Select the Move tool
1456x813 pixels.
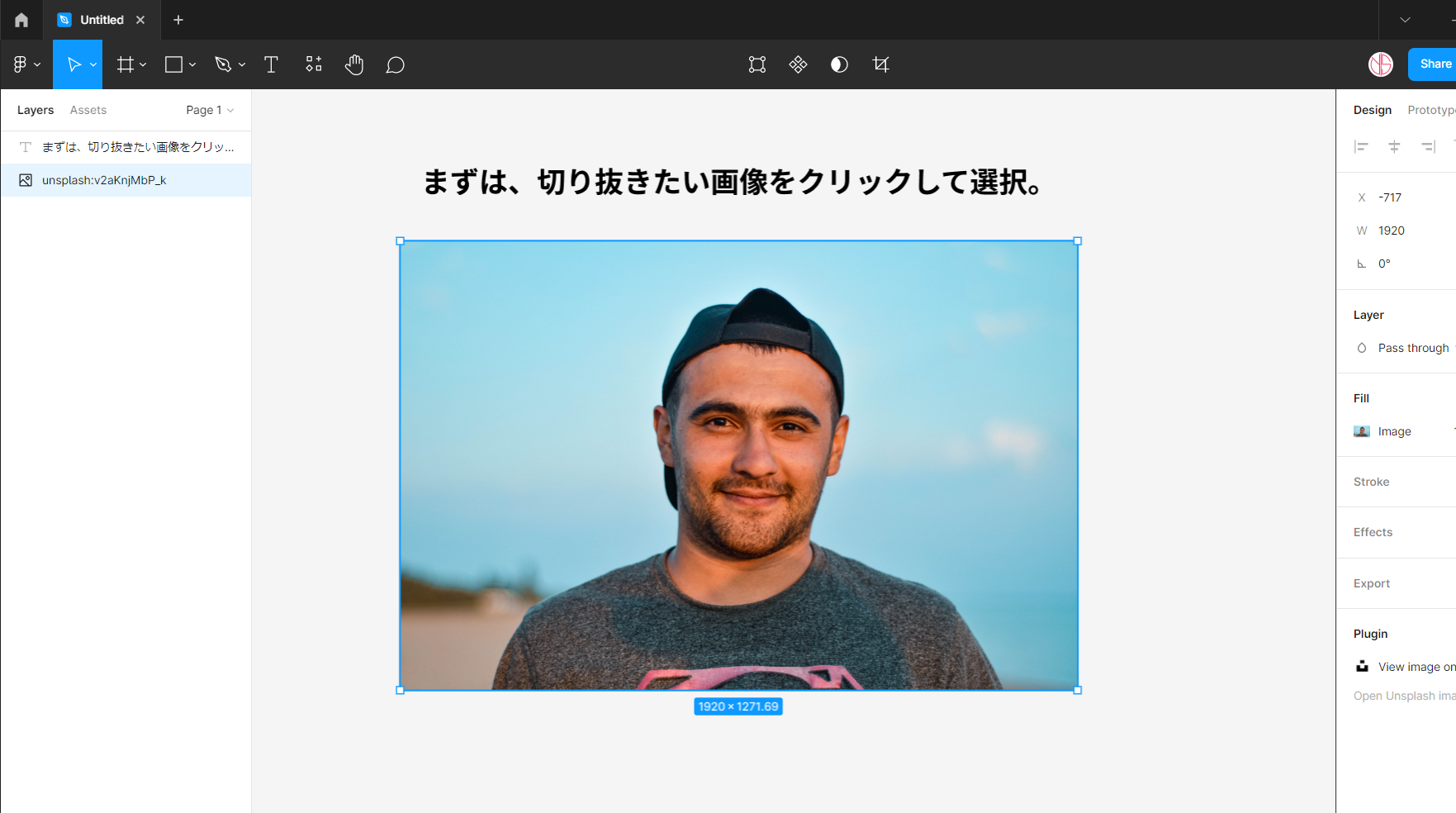pos(73,64)
